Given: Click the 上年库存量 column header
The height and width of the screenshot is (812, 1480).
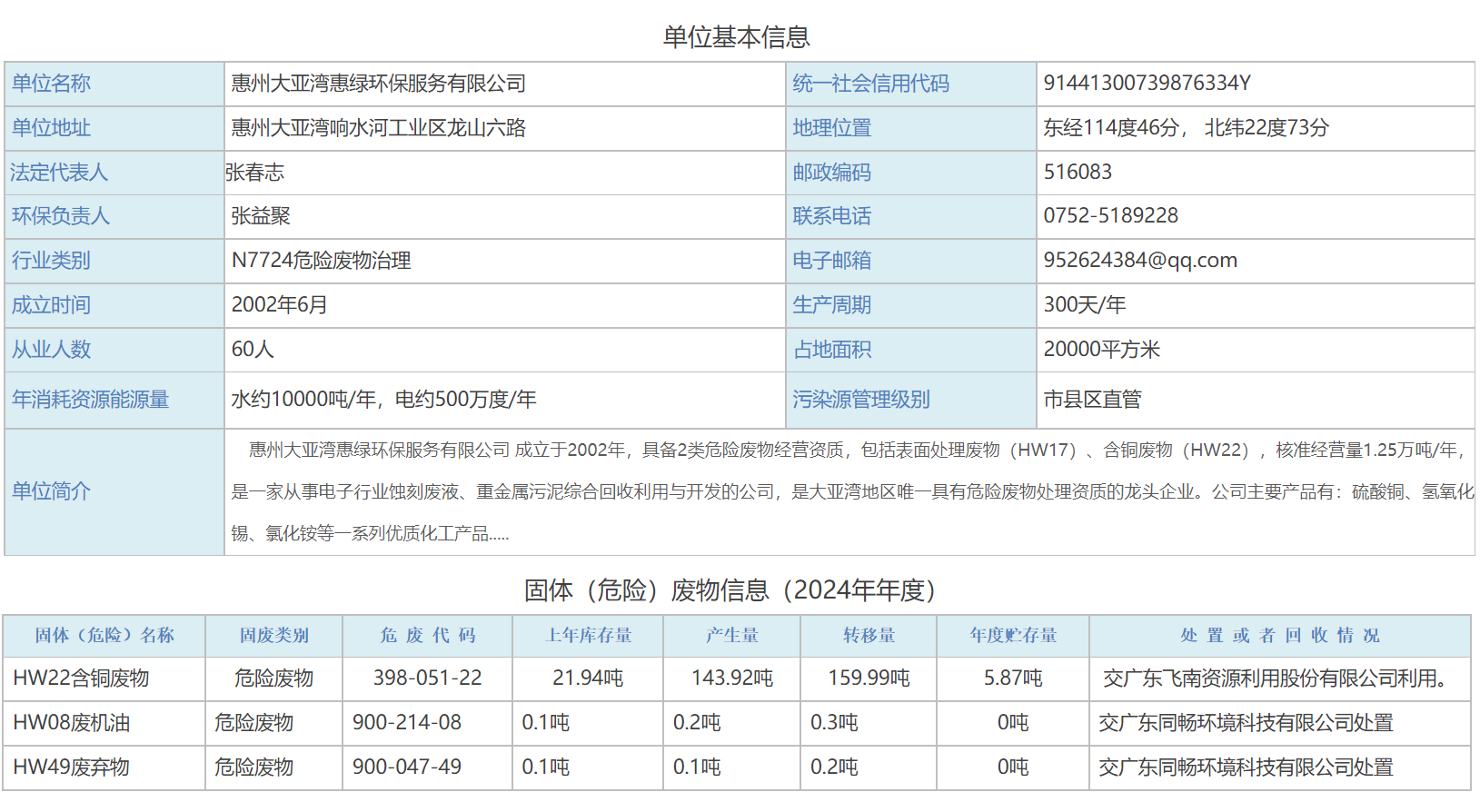Looking at the screenshot, I should coord(589,636).
